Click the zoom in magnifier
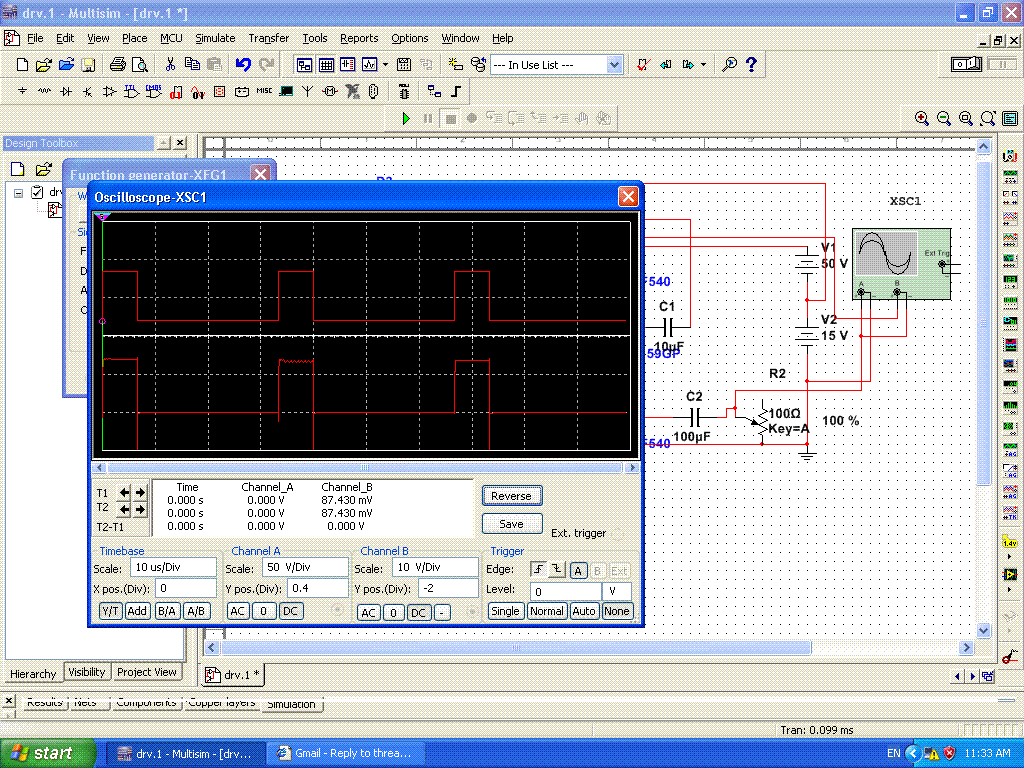 coord(921,118)
